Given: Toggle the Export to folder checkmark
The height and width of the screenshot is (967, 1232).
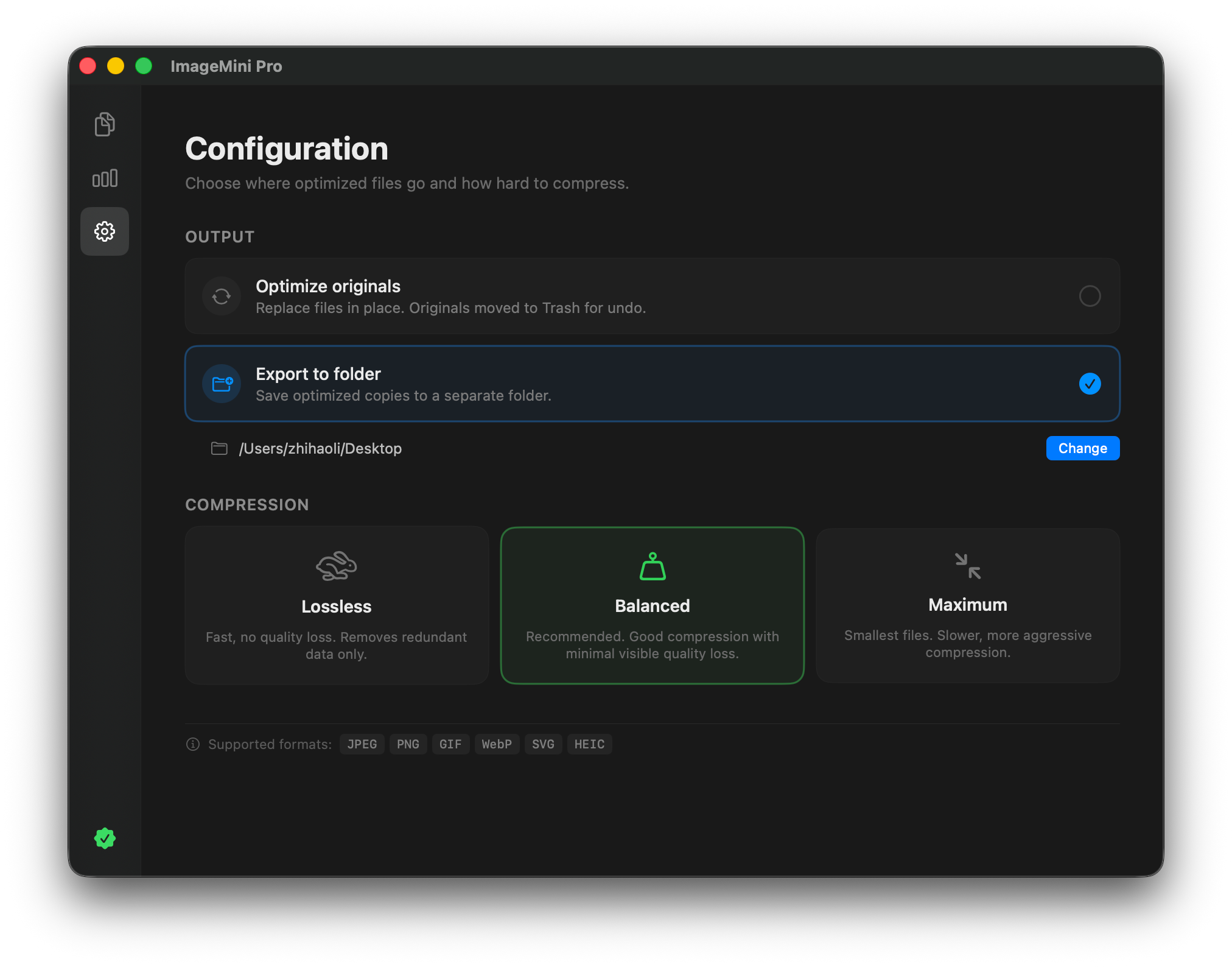Looking at the screenshot, I should 1090,384.
